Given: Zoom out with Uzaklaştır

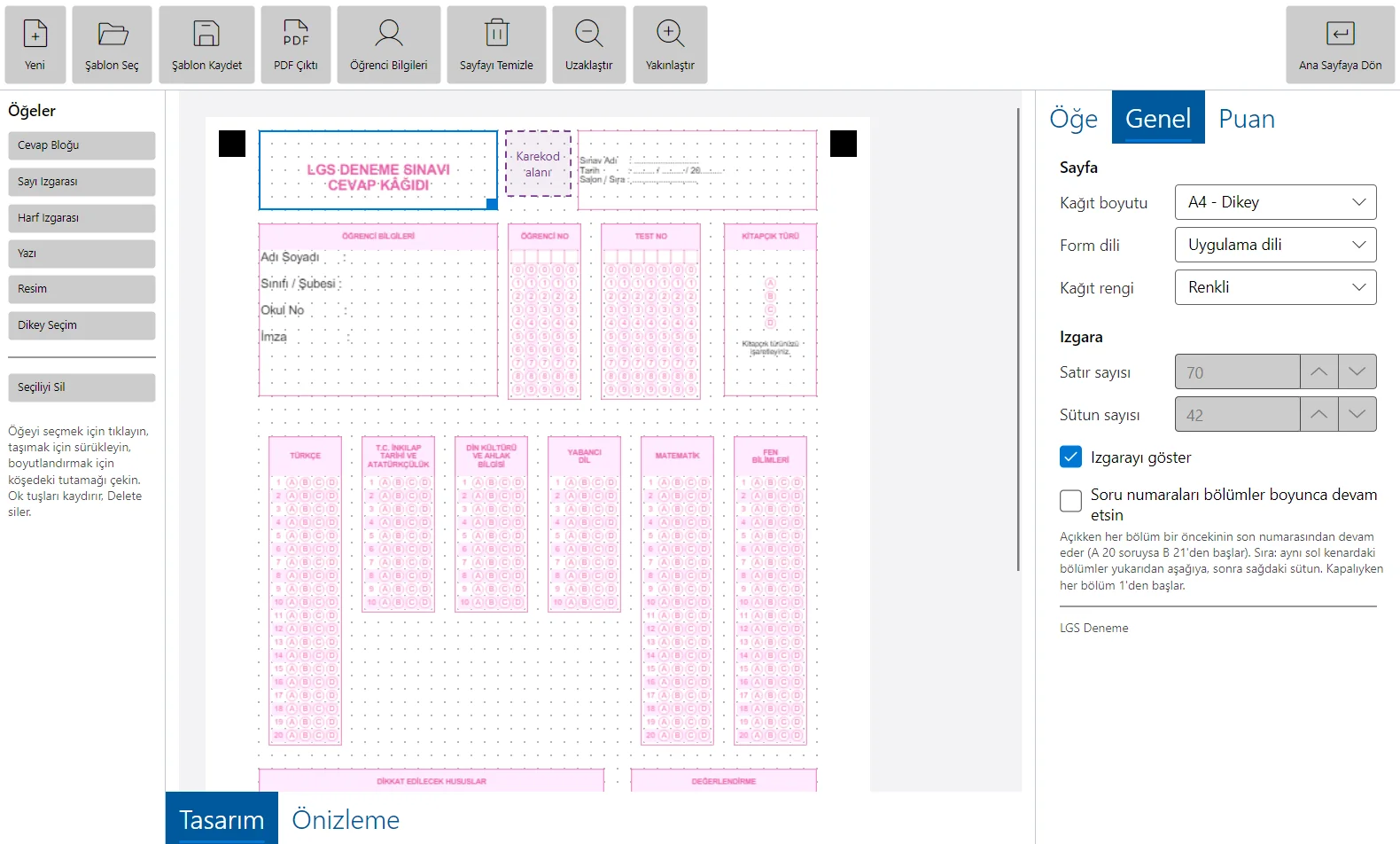Looking at the screenshot, I should click(x=589, y=45).
